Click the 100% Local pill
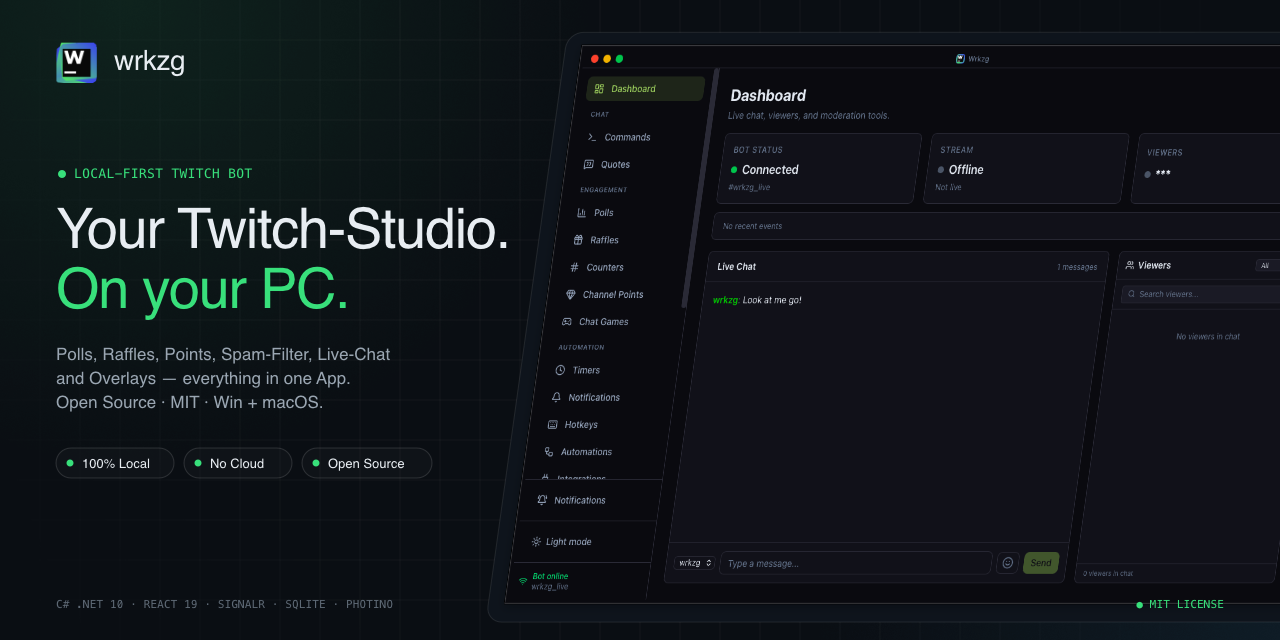The image size is (1280, 640). (x=115, y=463)
